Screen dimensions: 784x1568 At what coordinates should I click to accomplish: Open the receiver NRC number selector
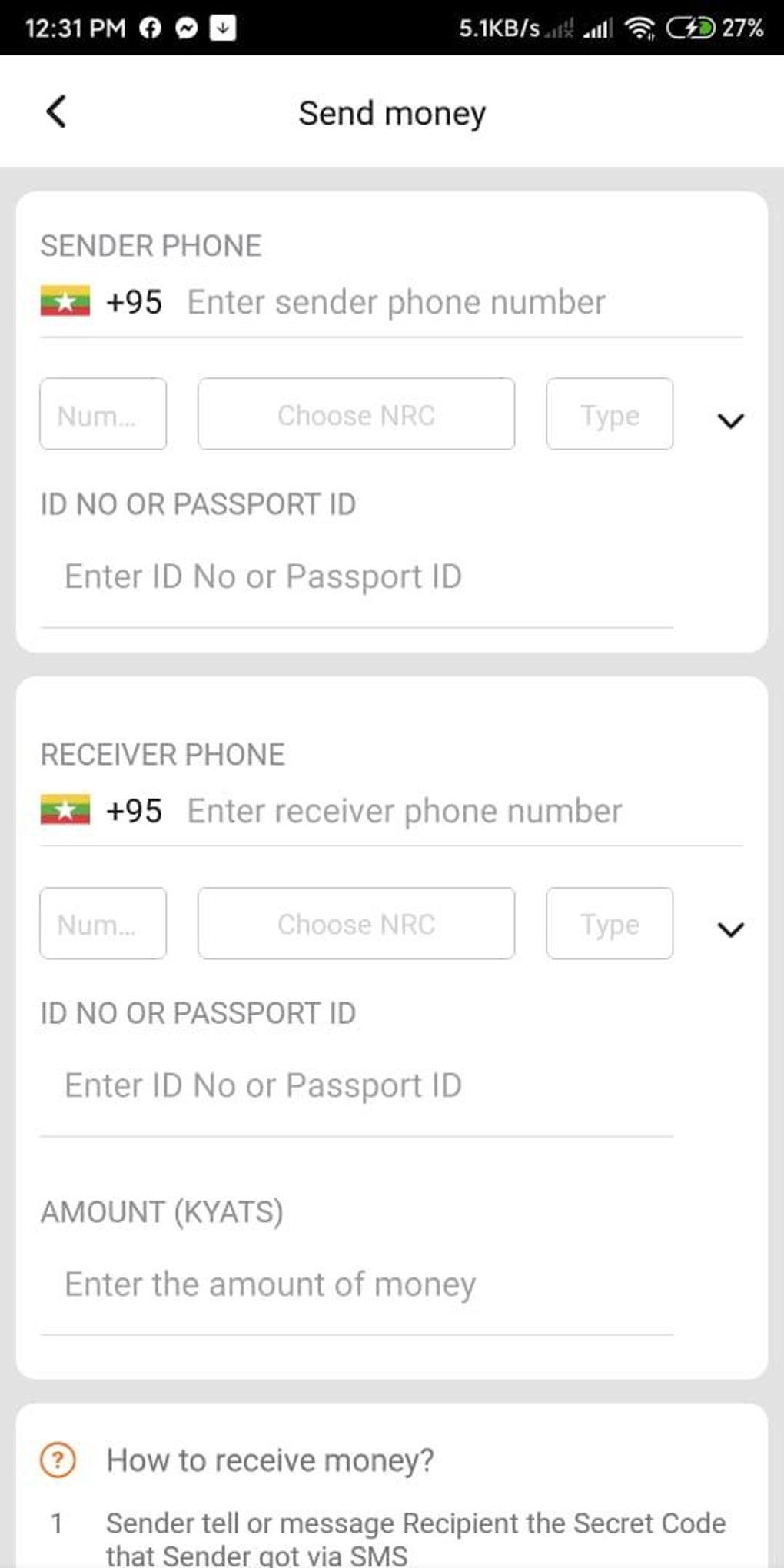[102, 924]
